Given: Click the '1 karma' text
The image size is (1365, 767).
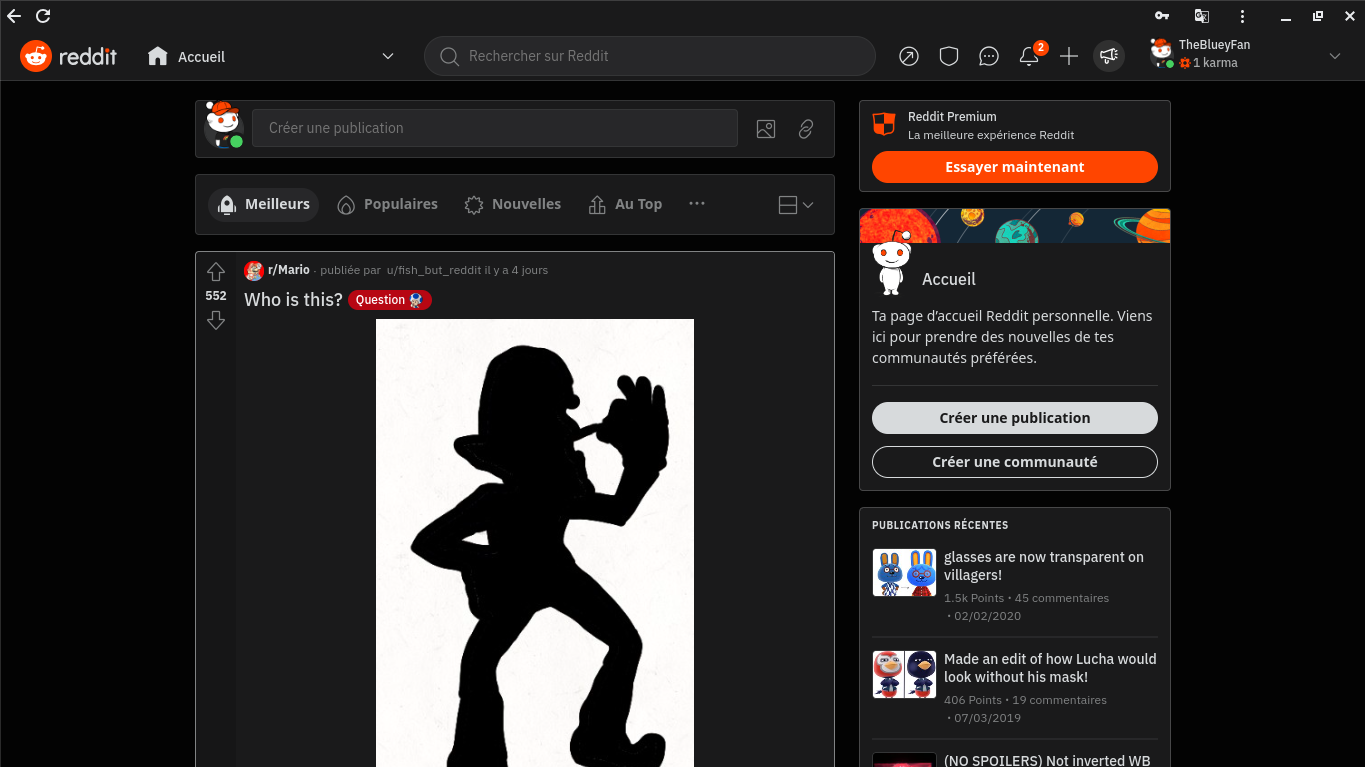Looking at the screenshot, I should (1215, 63).
